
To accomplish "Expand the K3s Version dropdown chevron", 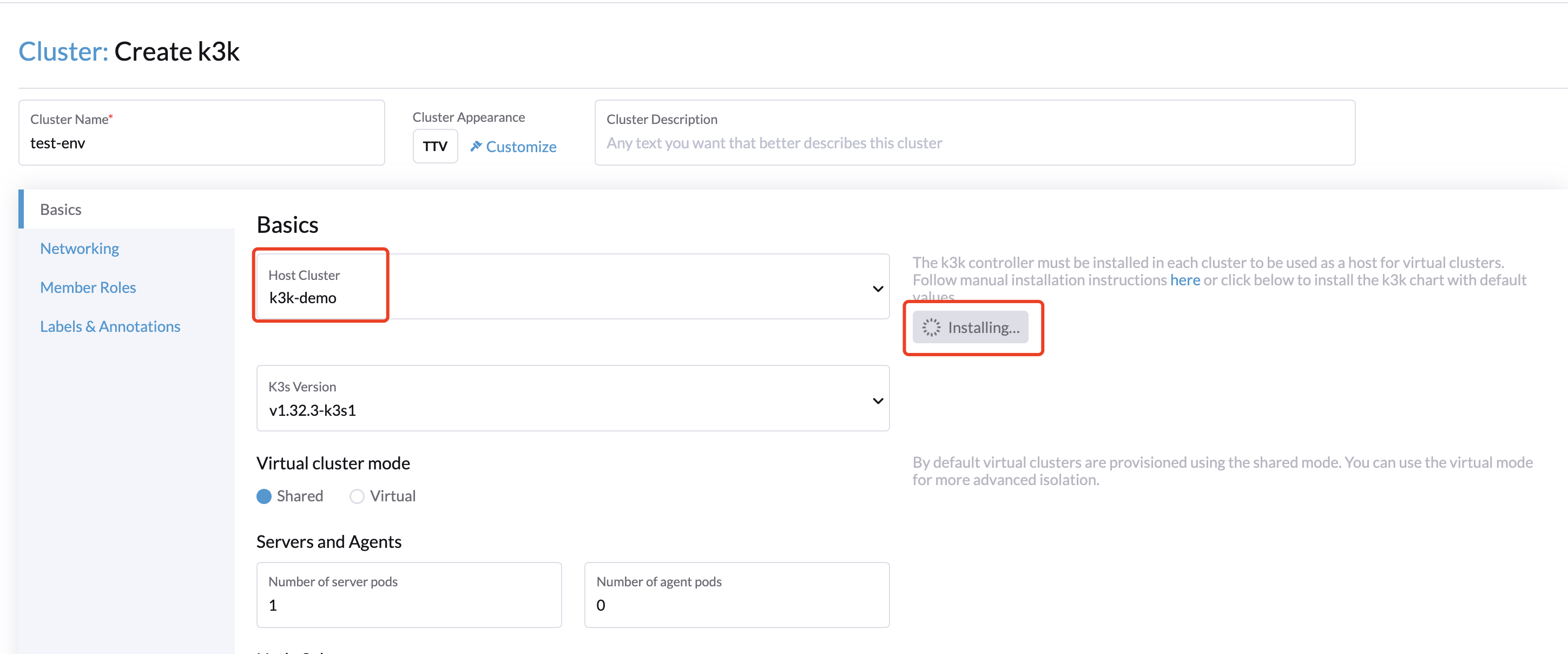I will click(877, 401).
